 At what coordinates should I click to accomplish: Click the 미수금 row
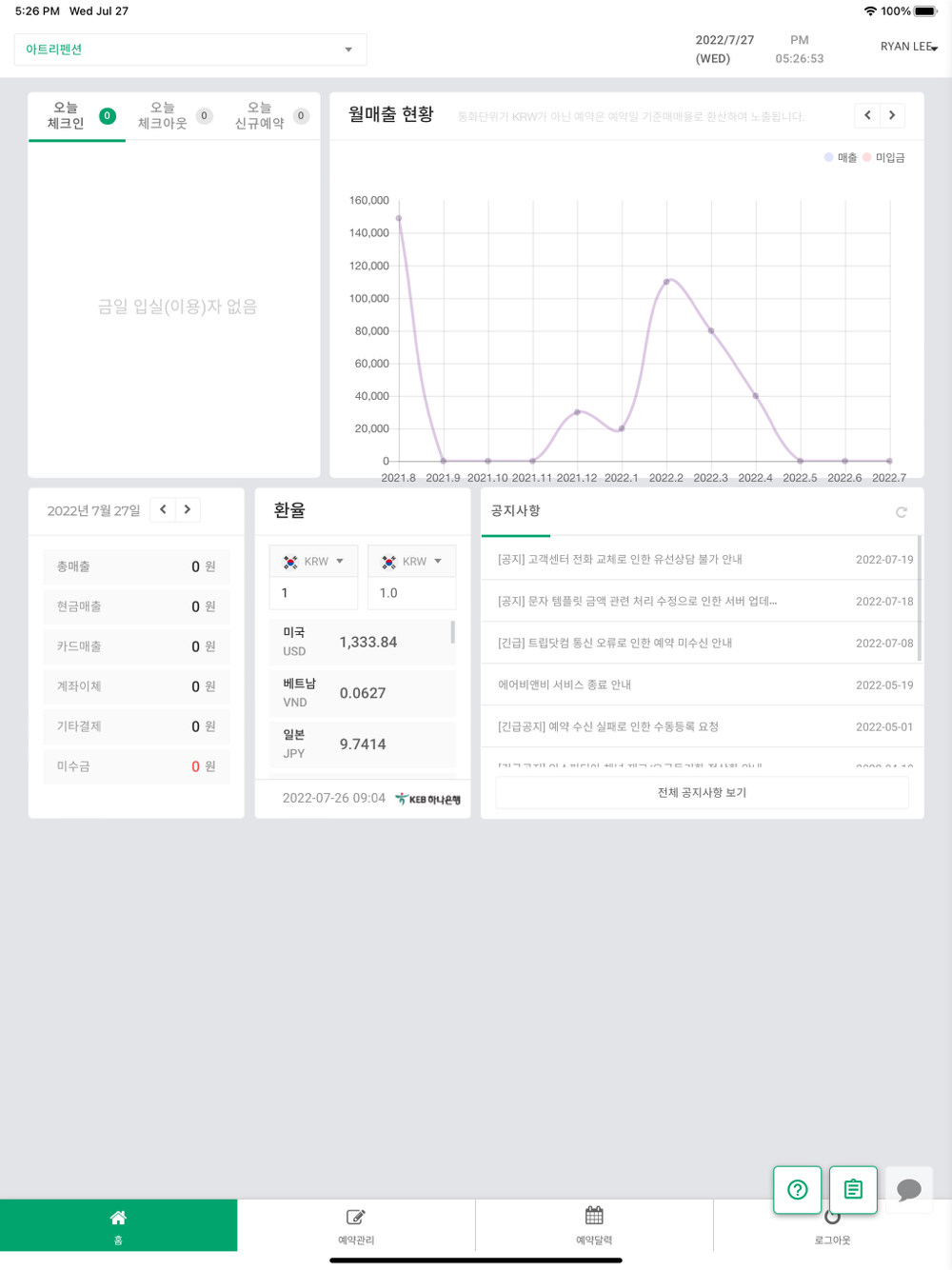136,766
